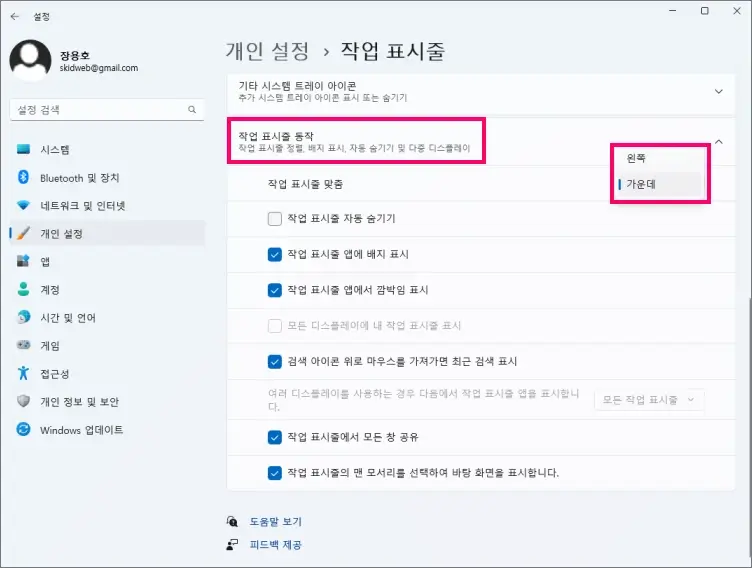Click the 계정 person icon
Image resolution: width=752 pixels, height=568 pixels.
tap(24, 289)
